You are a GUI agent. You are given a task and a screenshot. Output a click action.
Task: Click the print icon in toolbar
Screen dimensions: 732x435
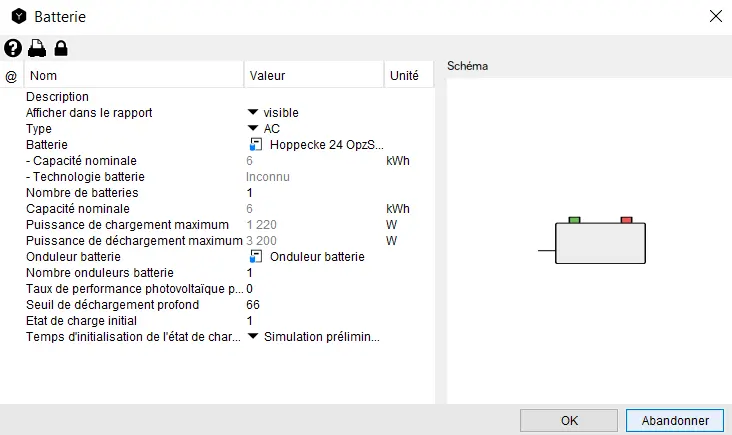tap(37, 48)
